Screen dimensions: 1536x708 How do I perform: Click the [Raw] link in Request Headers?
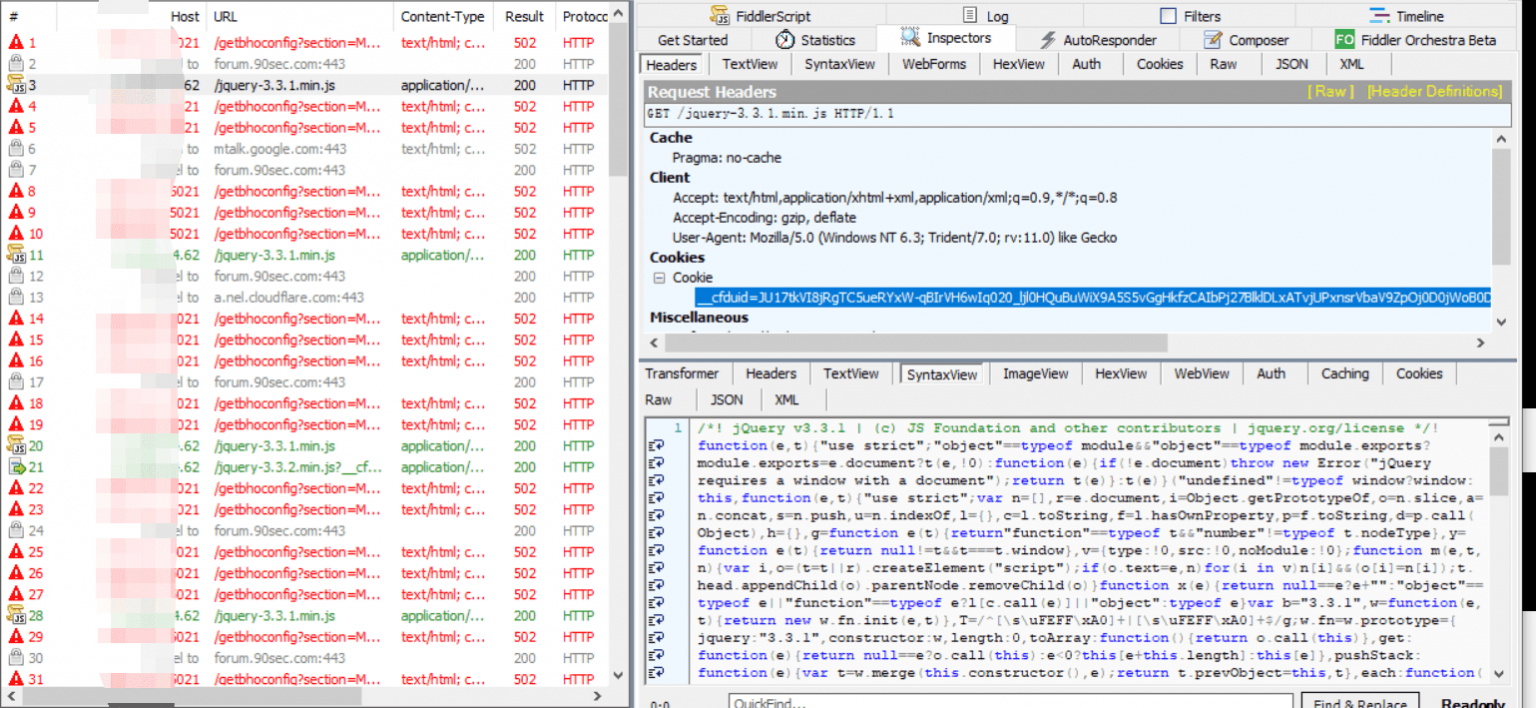pos(1330,91)
